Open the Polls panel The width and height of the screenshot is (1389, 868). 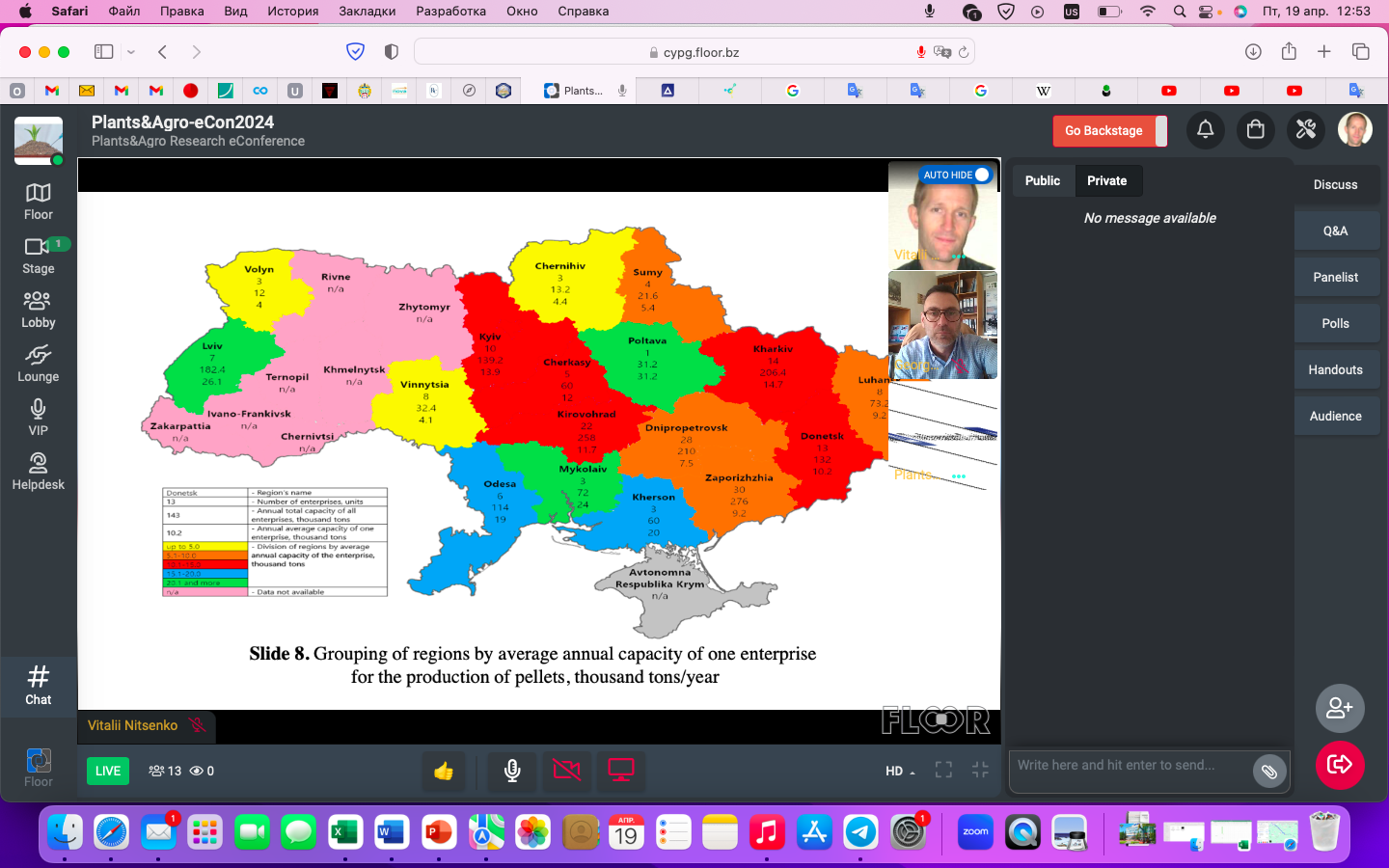click(1335, 323)
